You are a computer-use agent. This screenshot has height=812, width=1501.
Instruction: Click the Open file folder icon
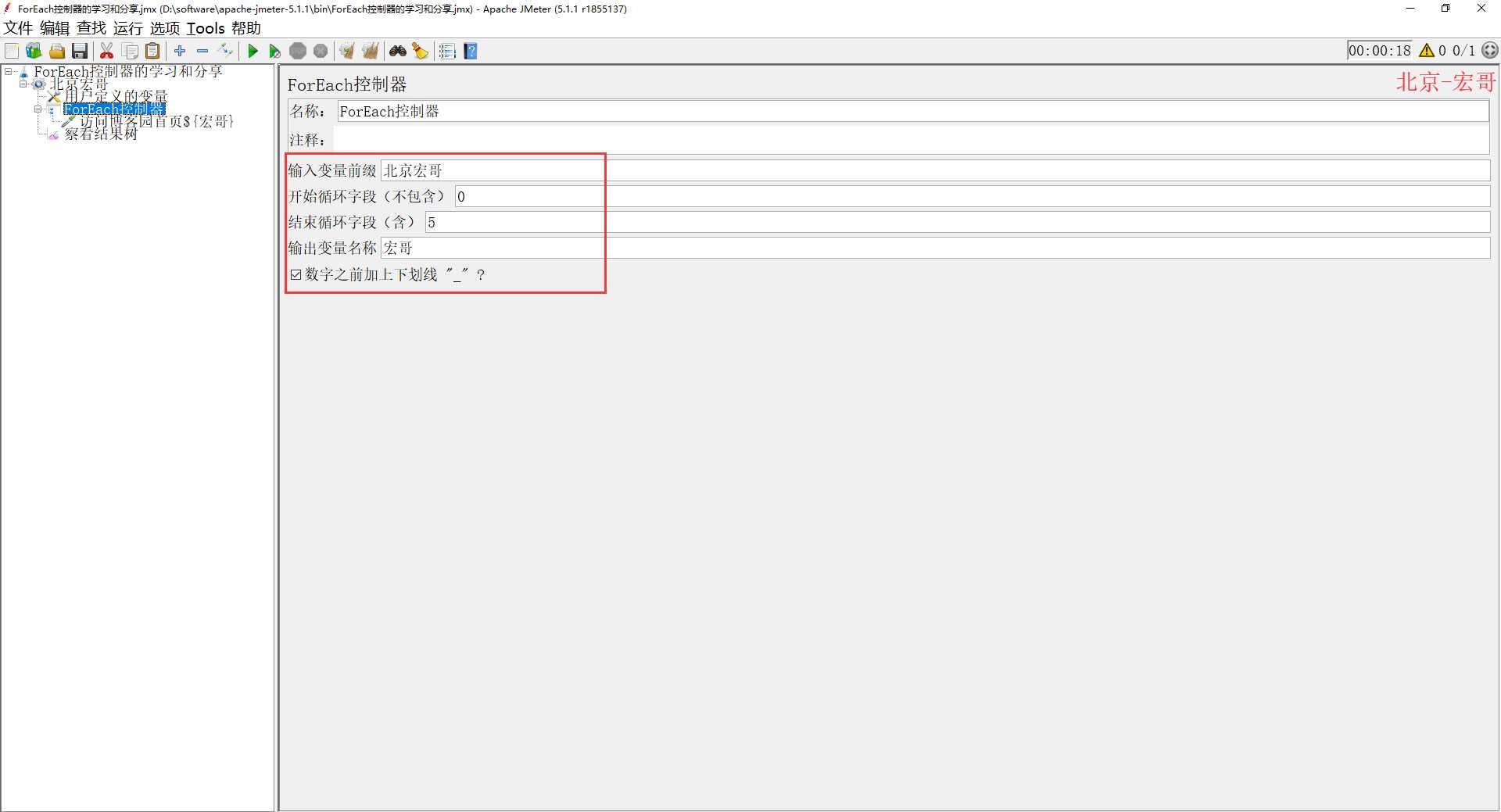click(57, 51)
